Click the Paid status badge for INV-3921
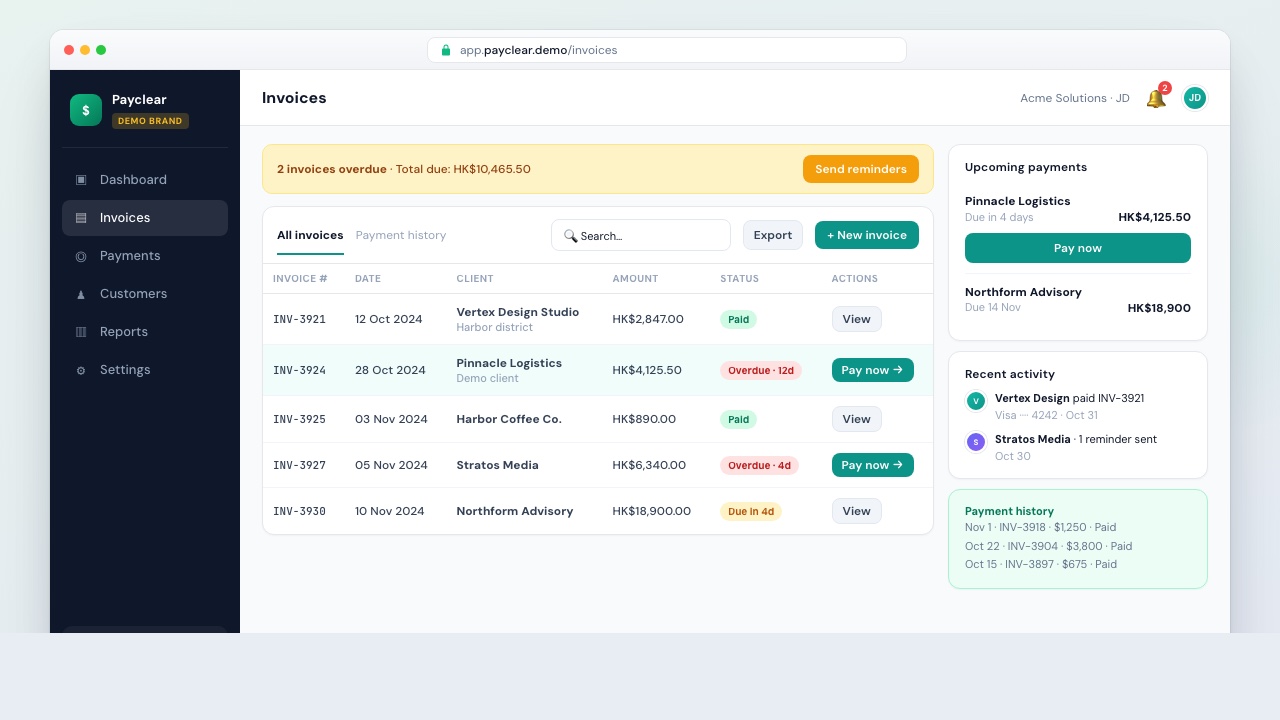 [738, 320]
